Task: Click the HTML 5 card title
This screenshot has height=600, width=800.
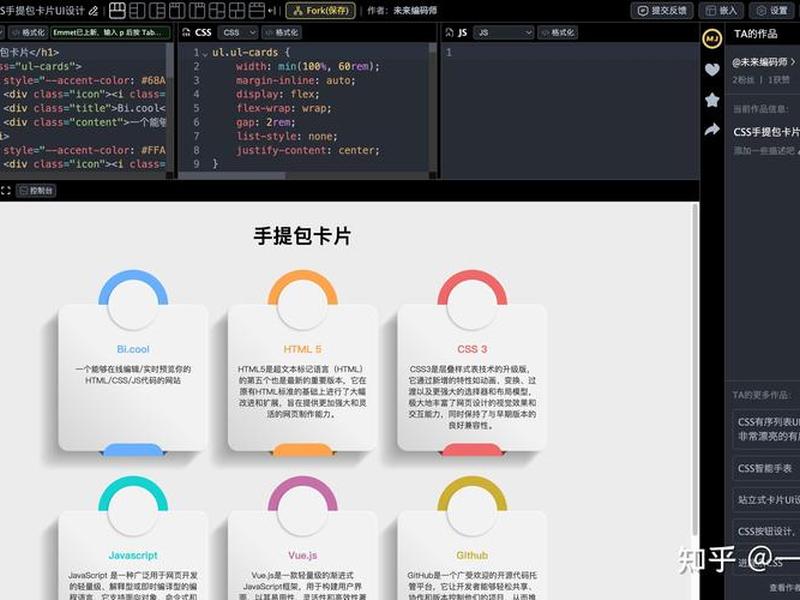Action: coord(303,349)
